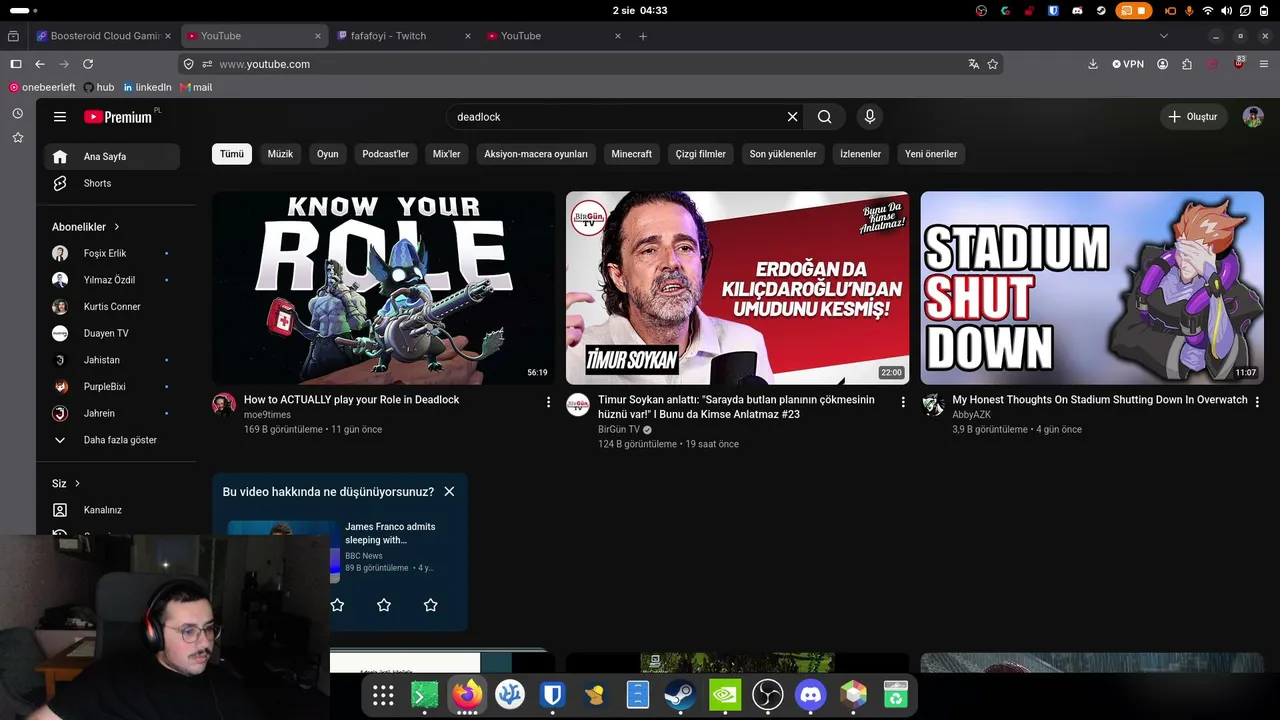The height and width of the screenshot is (720, 1280).
Task: Click the address bar URL field
Action: [x=590, y=64]
